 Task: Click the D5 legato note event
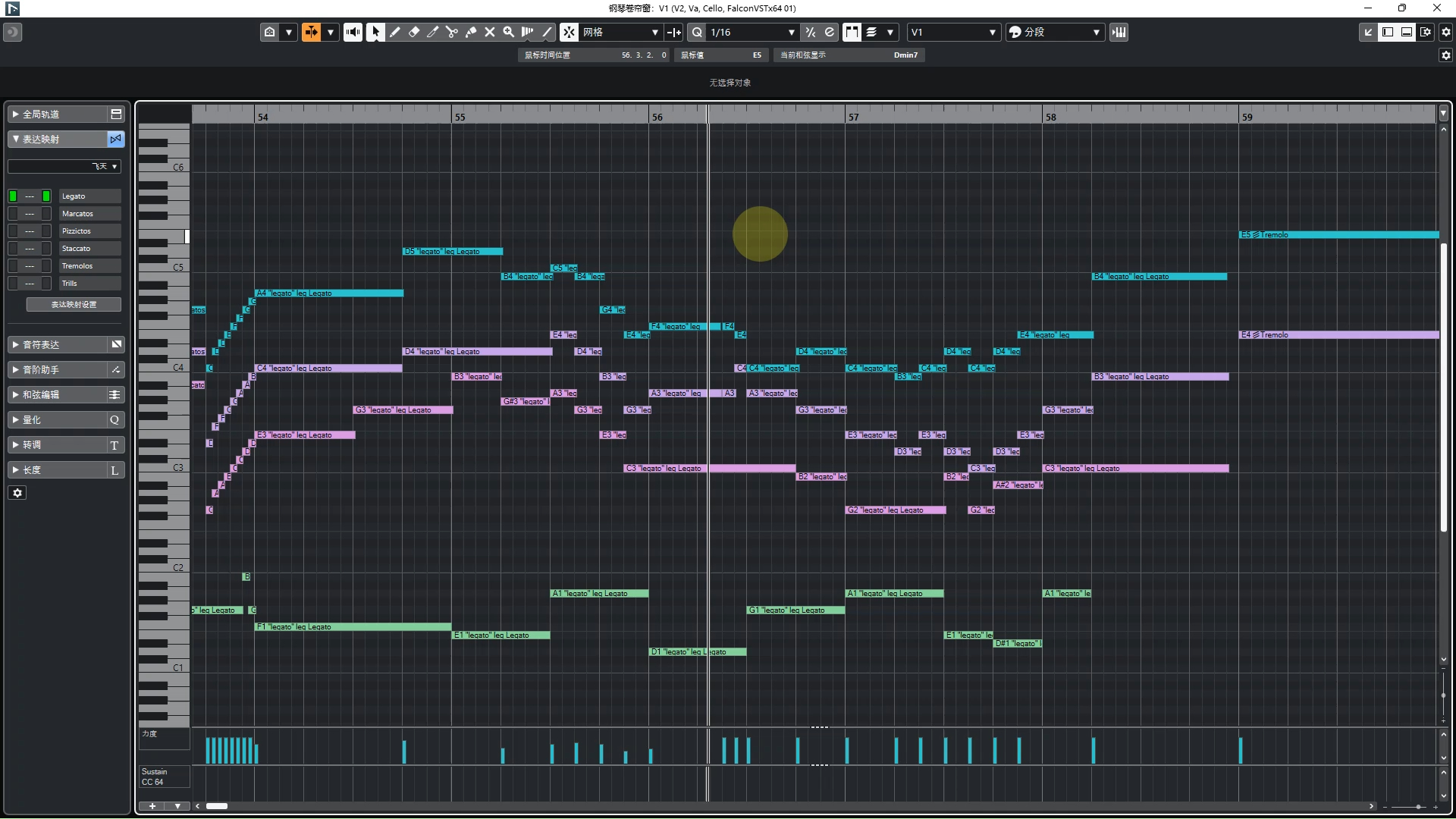coord(453,251)
